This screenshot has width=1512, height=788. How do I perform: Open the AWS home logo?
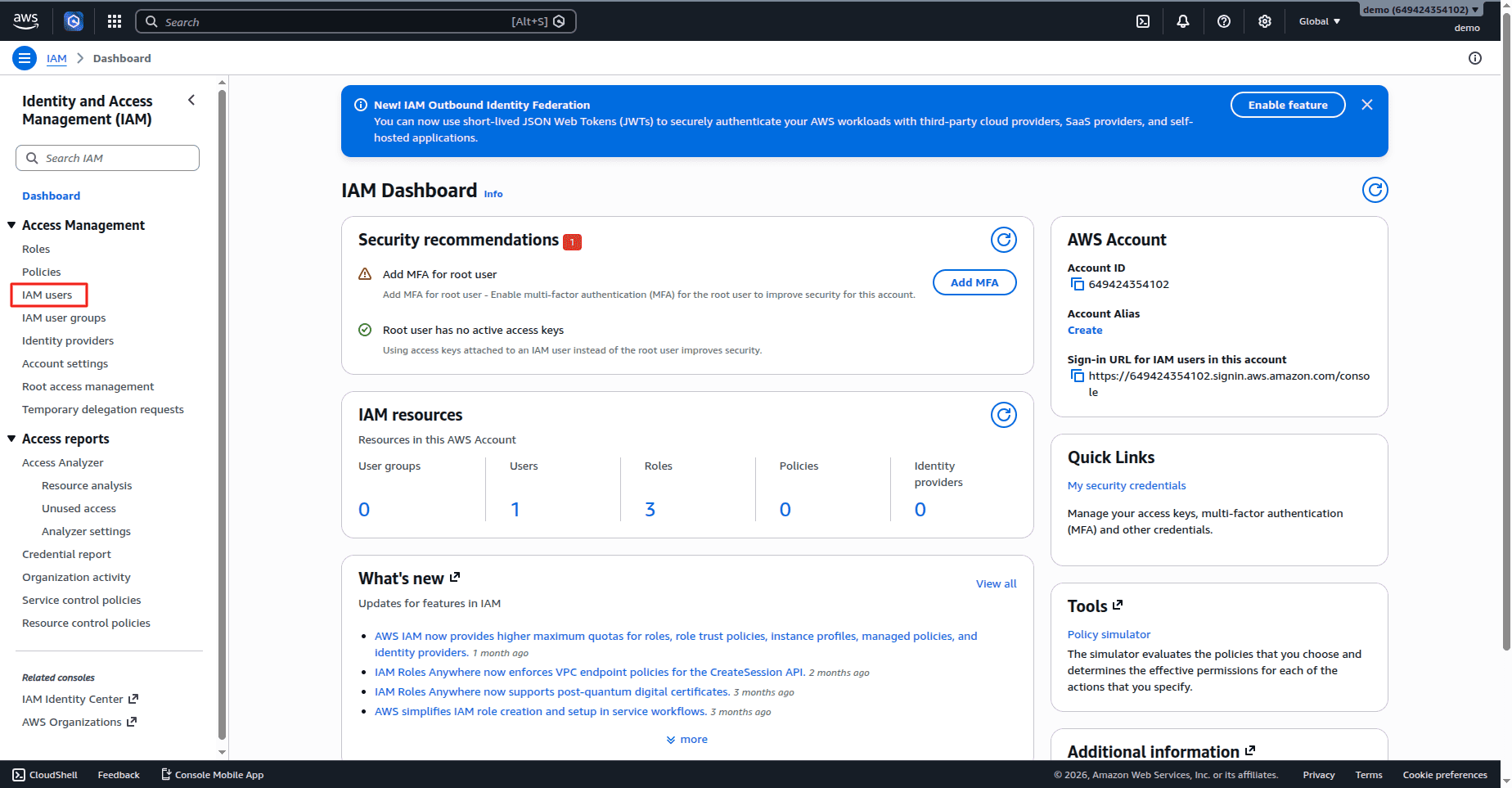click(25, 20)
